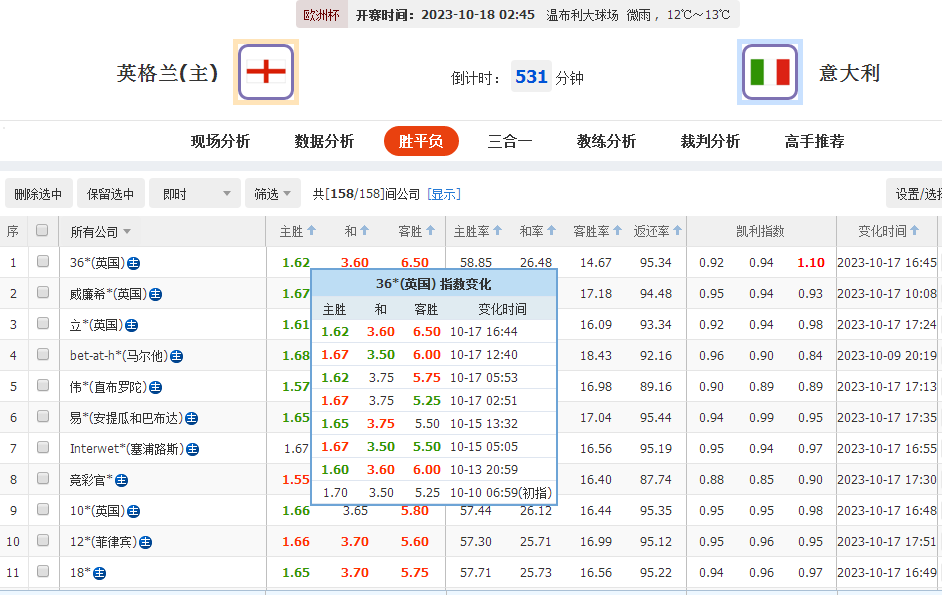Click the sort arrow beside 返还率 header

(678, 231)
